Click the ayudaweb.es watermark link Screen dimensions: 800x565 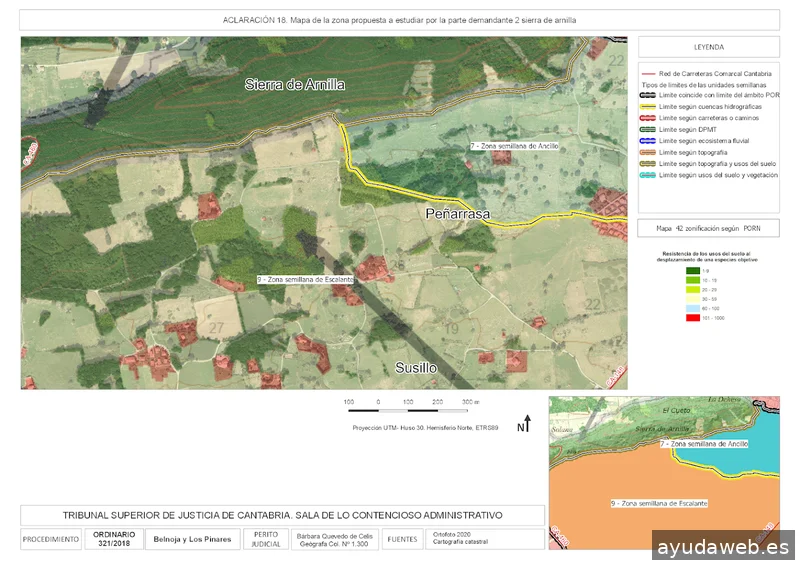tap(723, 547)
